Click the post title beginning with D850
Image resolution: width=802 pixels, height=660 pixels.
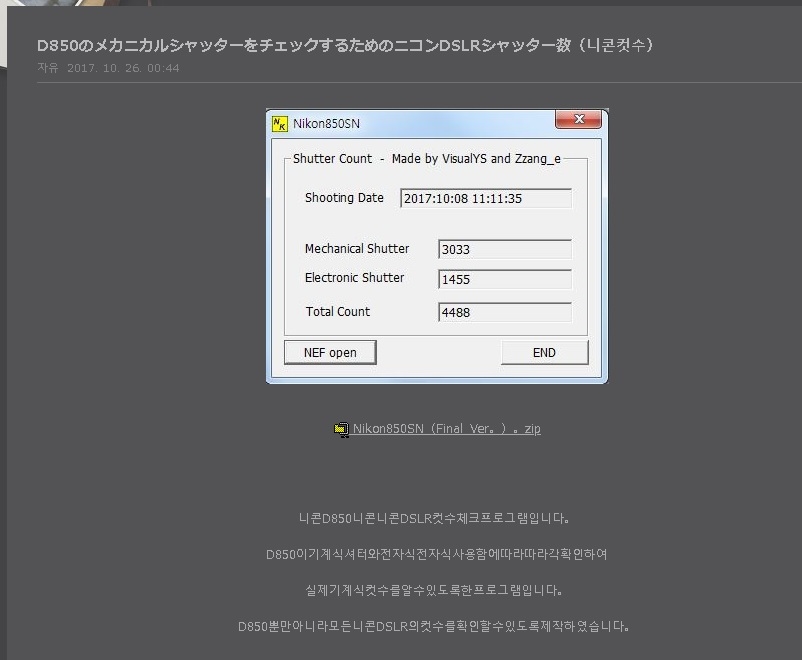click(x=345, y=46)
